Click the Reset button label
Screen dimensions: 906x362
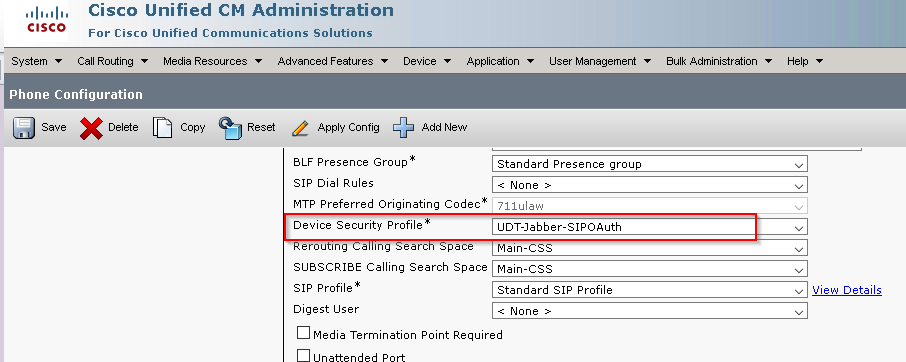click(261, 127)
